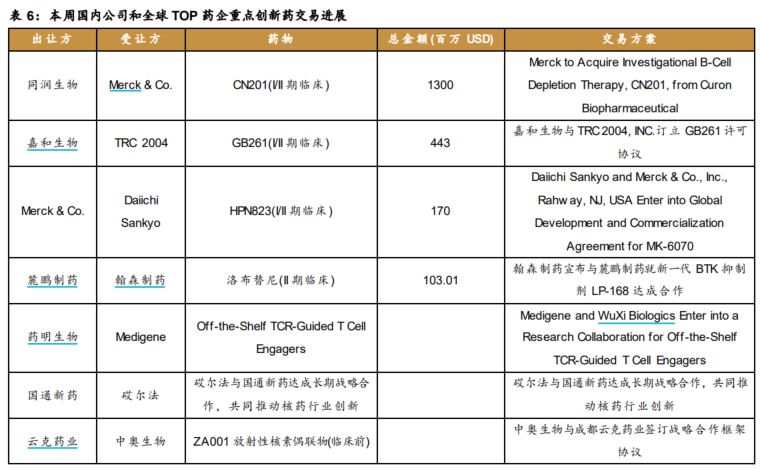The height and width of the screenshot is (470, 760).
Task: Select the 443 amount value
Action: coord(440,143)
